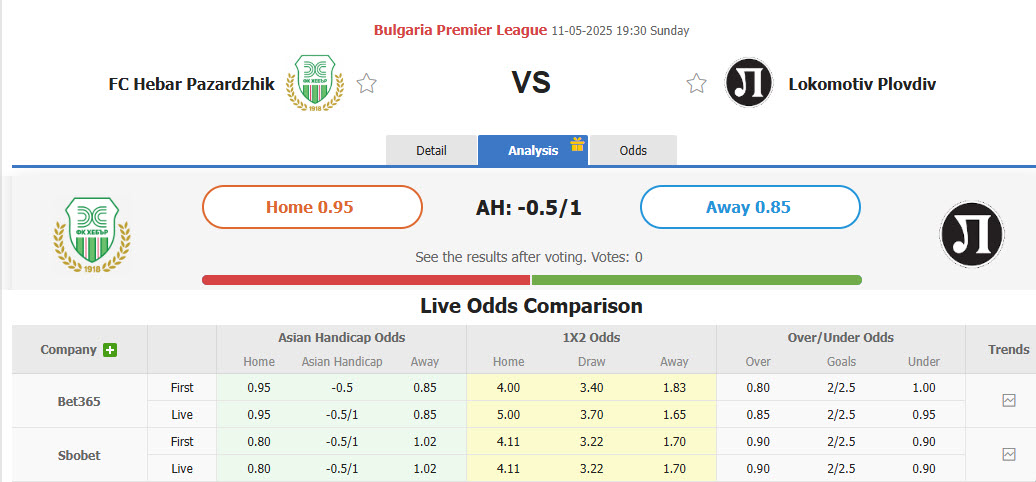Click the green away vote bar
This screenshot has height=482, width=1036.
[696, 280]
